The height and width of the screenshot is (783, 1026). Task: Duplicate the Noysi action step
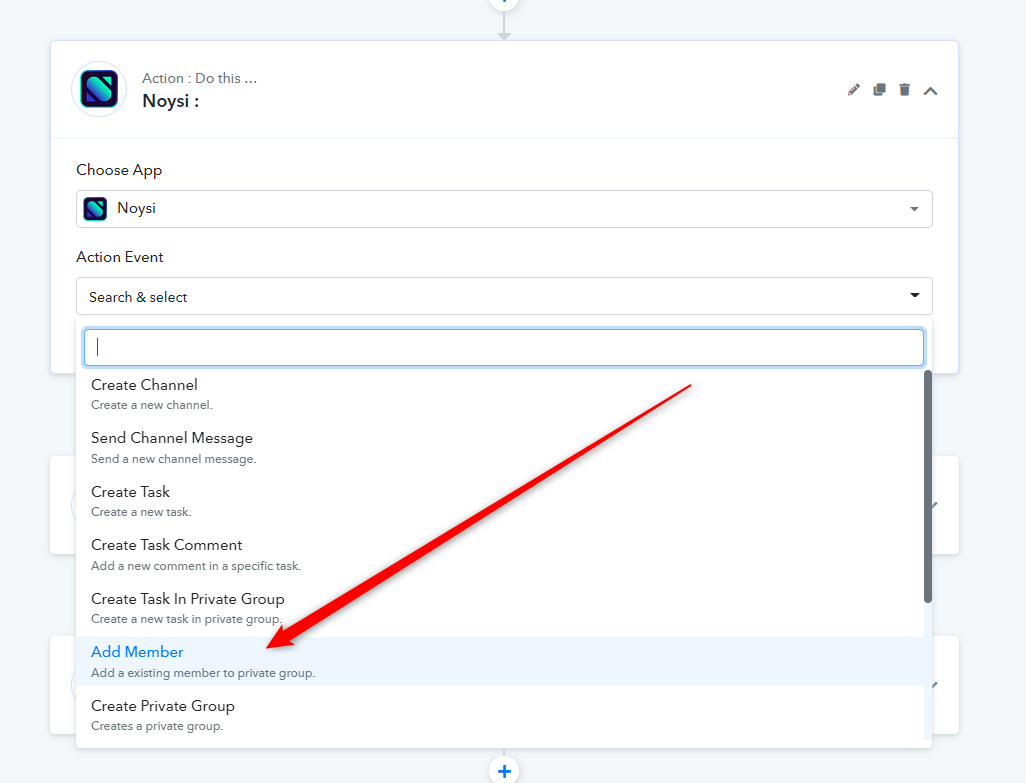879,90
